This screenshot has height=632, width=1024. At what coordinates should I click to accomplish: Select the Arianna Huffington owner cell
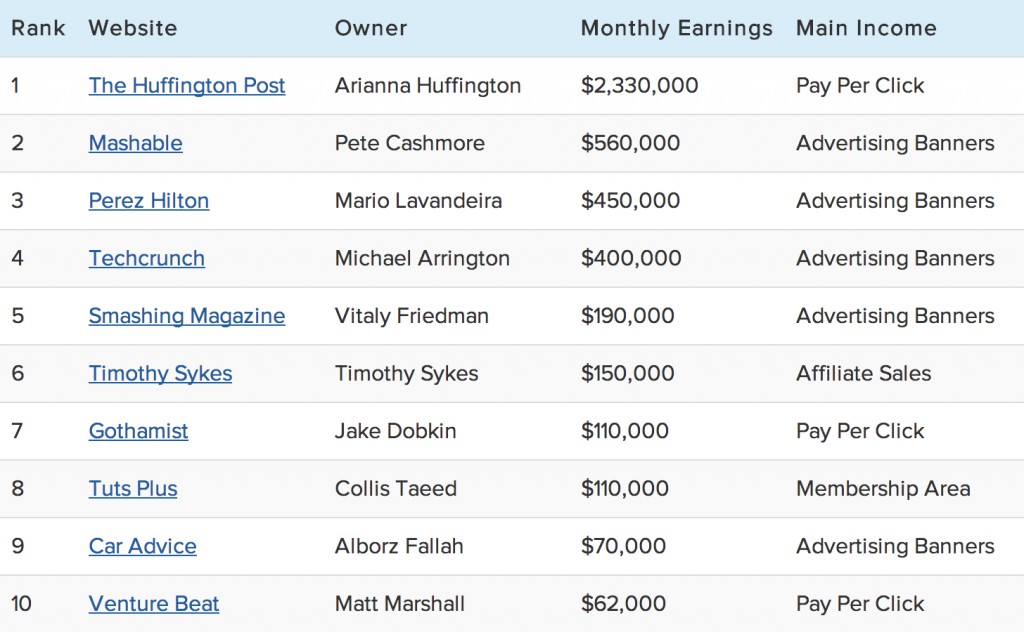(x=428, y=86)
